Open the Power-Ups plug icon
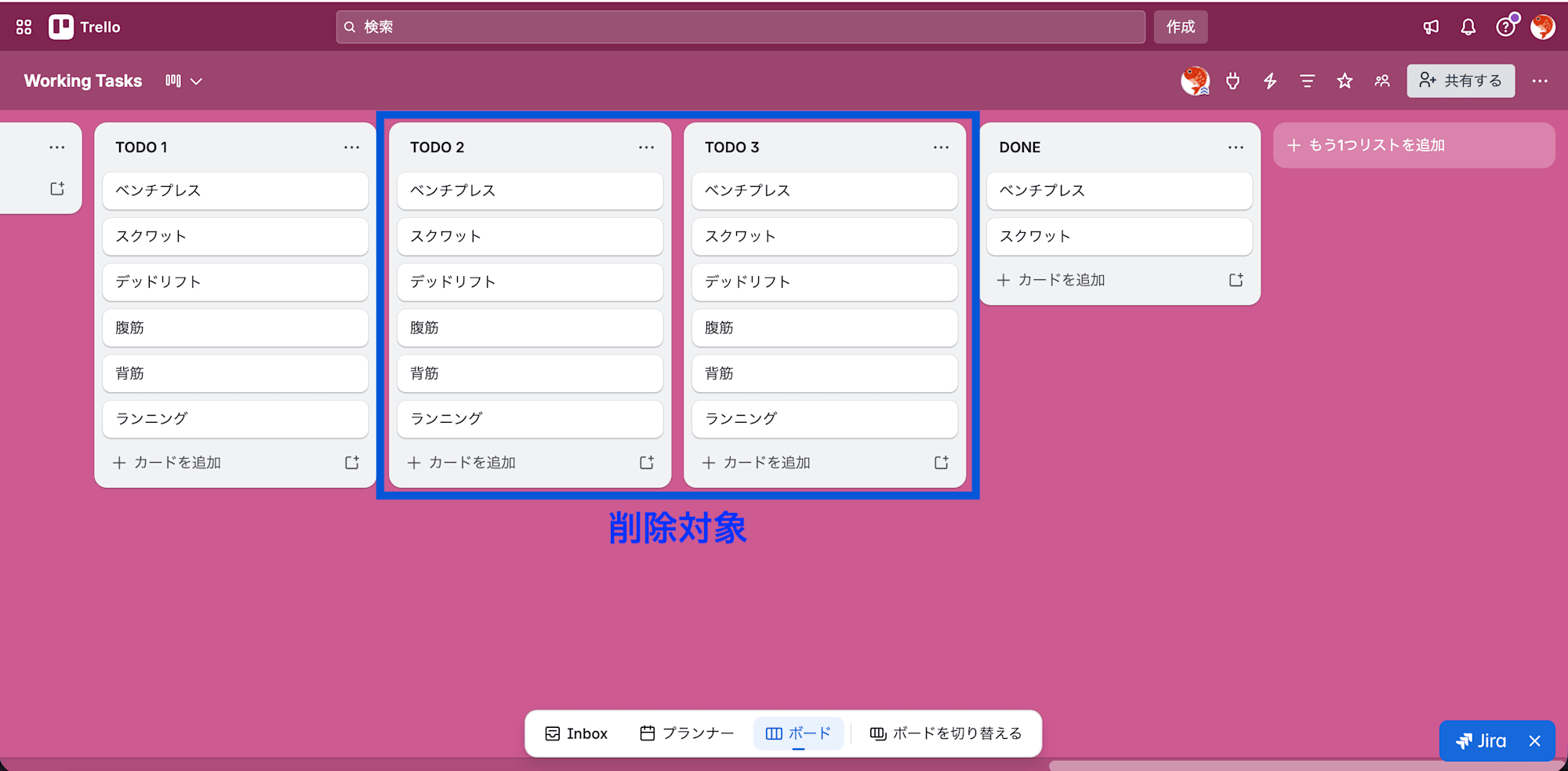The width and height of the screenshot is (1568, 771). [1233, 81]
